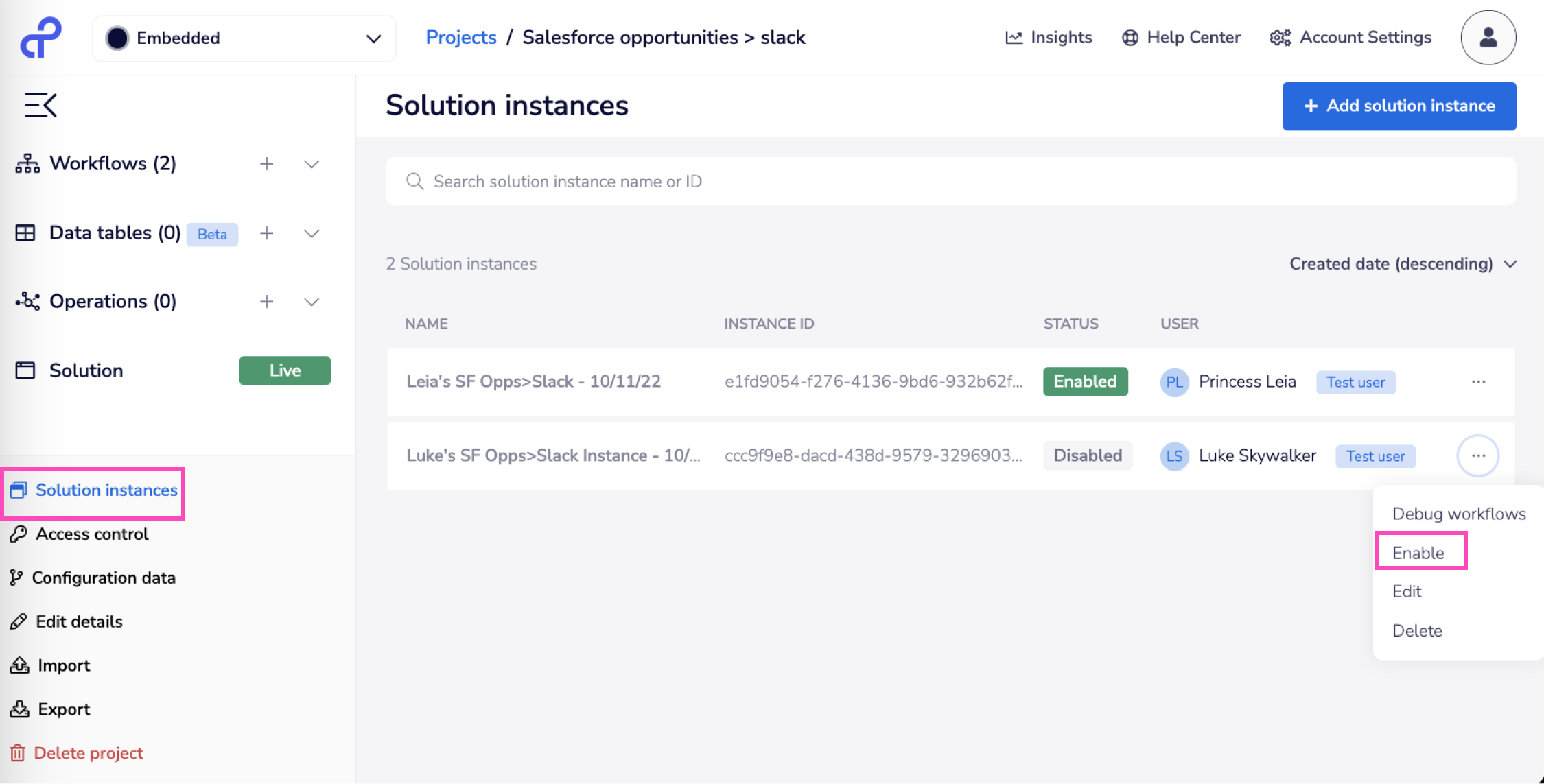Viewport: 1544px width, 784px height.
Task: Open the user profile avatar icon
Action: [1488, 38]
